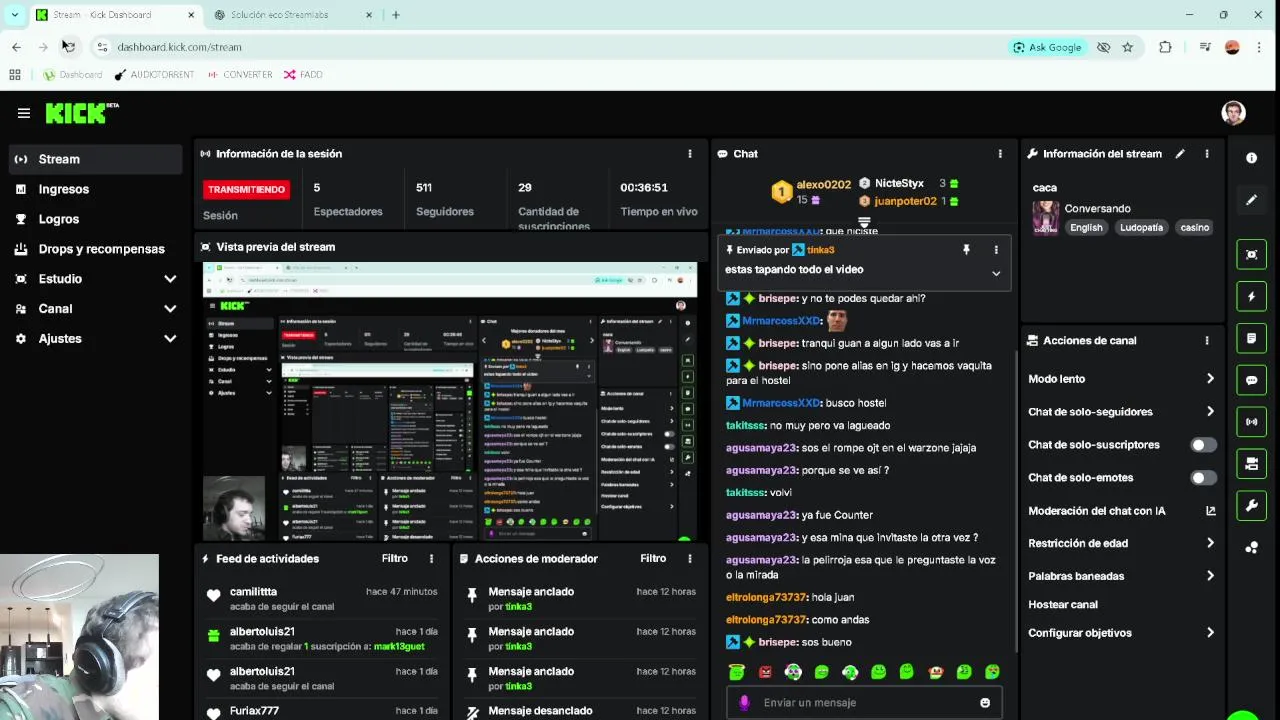Open a new browser tab with the plus button

coord(396,15)
